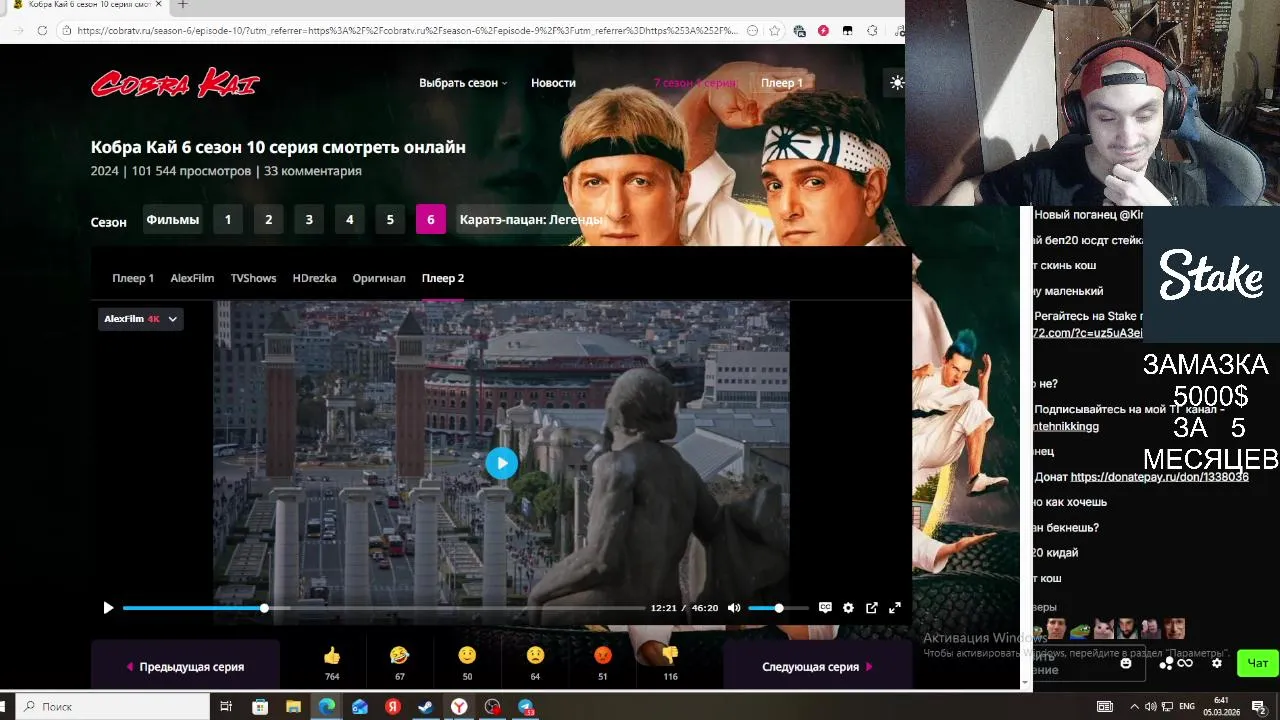1280x720 pixels.
Task: Switch the ENG input language indicator
Action: point(1187,707)
